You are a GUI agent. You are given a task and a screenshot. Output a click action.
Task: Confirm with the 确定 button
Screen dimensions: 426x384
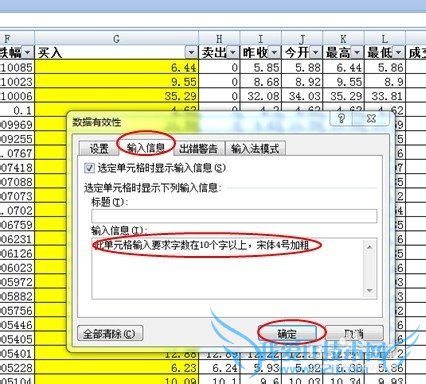[x=287, y=333]
